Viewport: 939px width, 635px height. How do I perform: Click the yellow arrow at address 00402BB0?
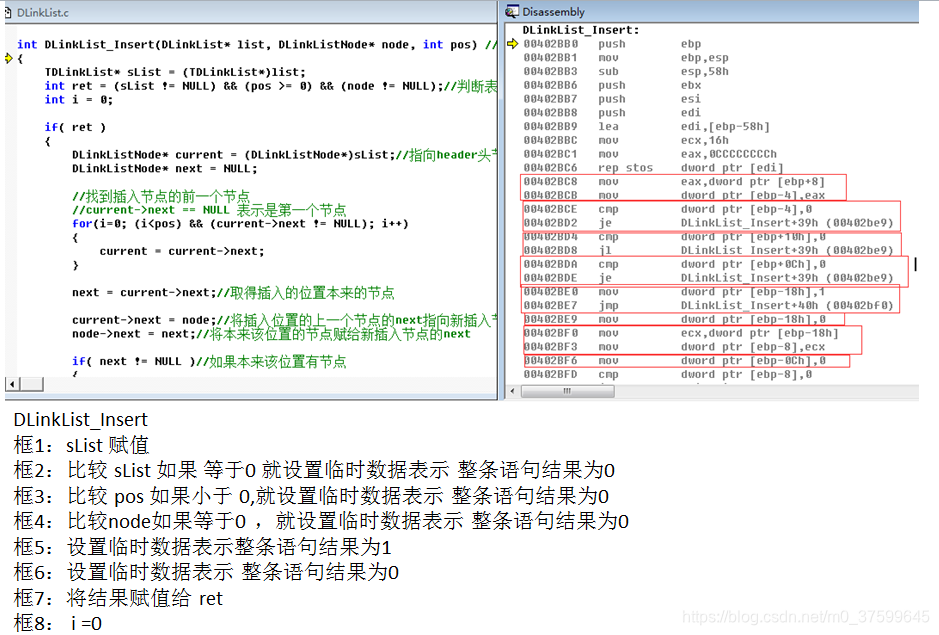coord(512,43)
